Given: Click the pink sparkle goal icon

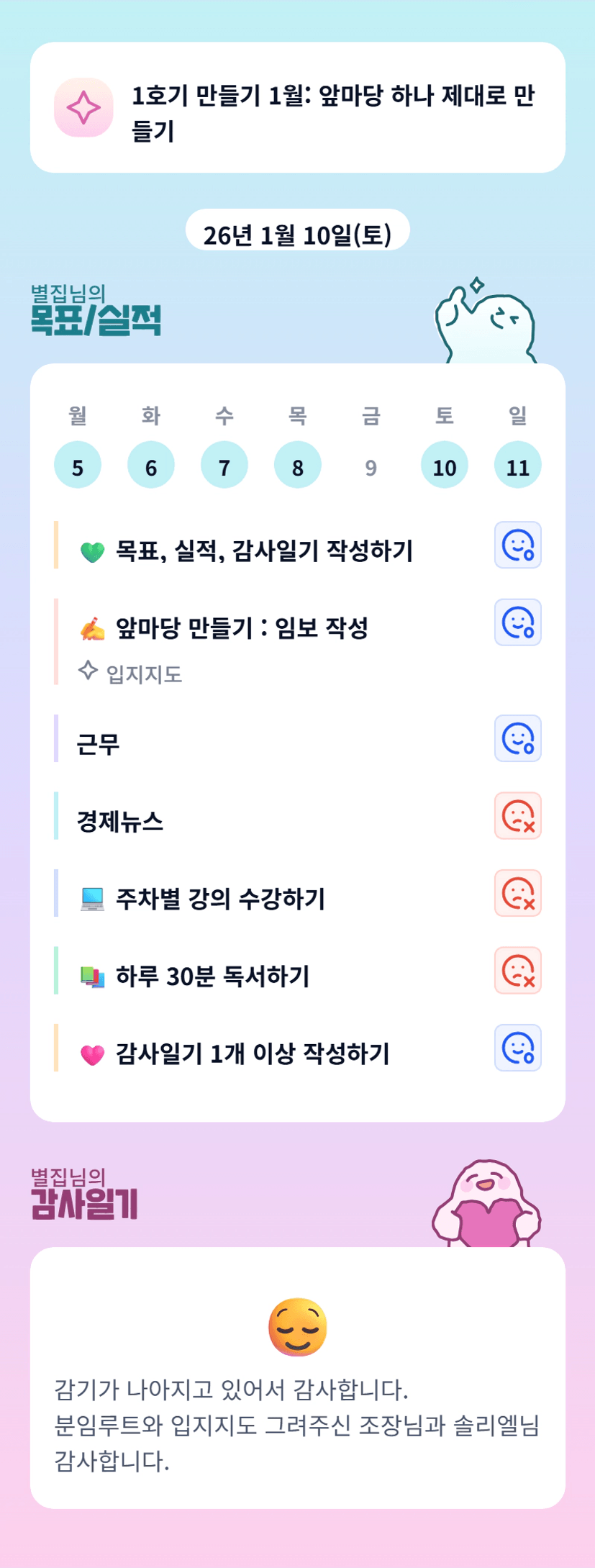Looking at the screenshot, I should click(x=83, y=108).
